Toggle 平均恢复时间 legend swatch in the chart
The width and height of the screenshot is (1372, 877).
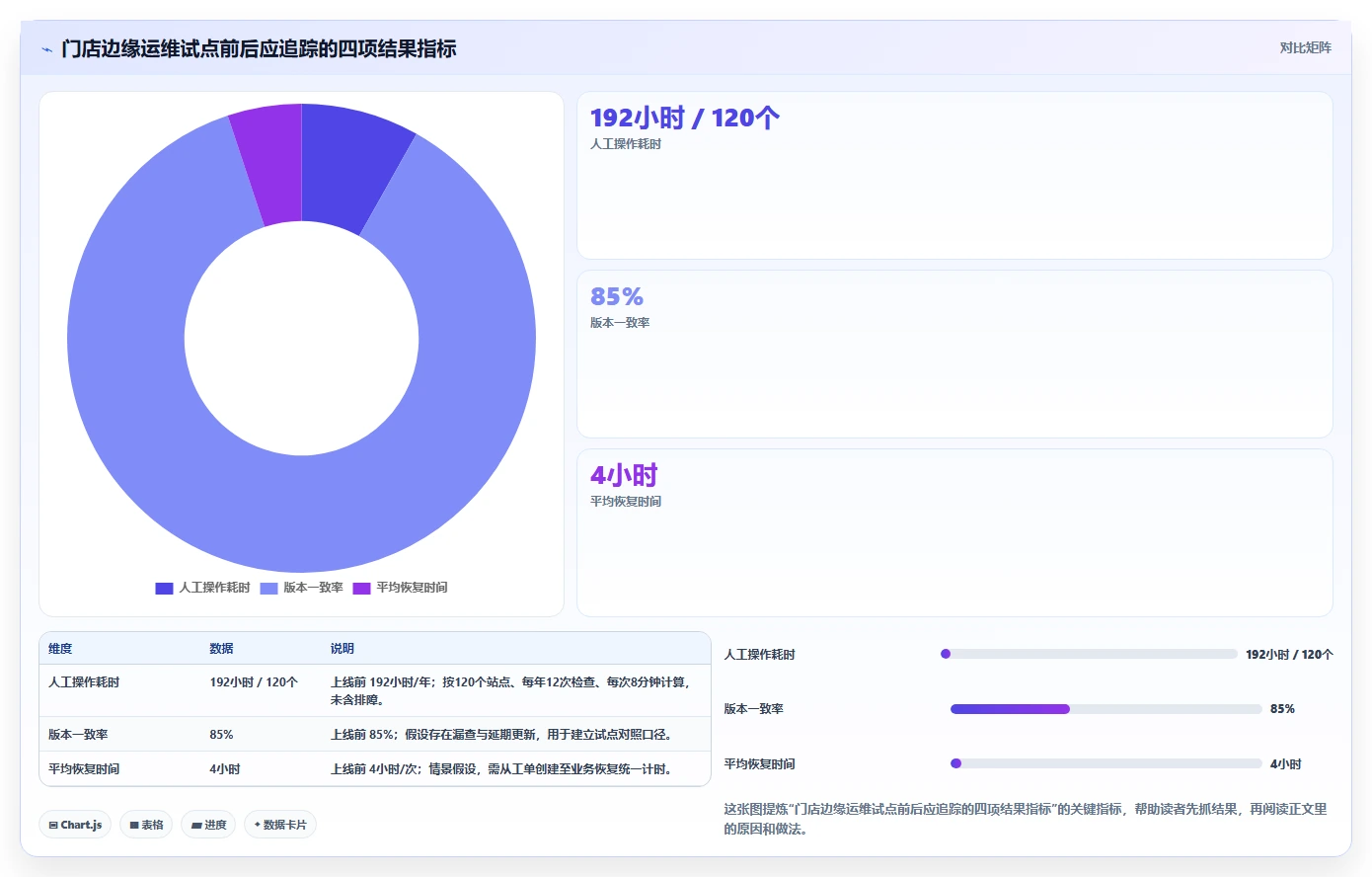pos(361,588)
